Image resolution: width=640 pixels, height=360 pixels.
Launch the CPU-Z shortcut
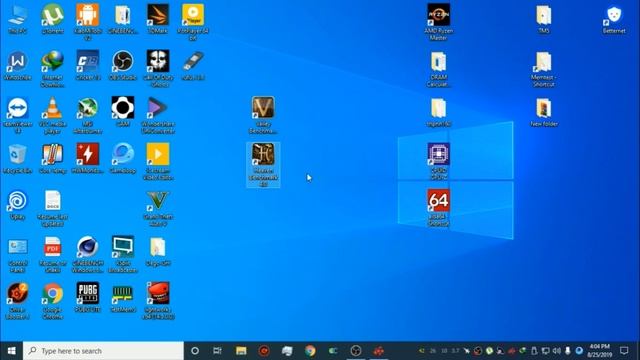(x=438, y=162)
